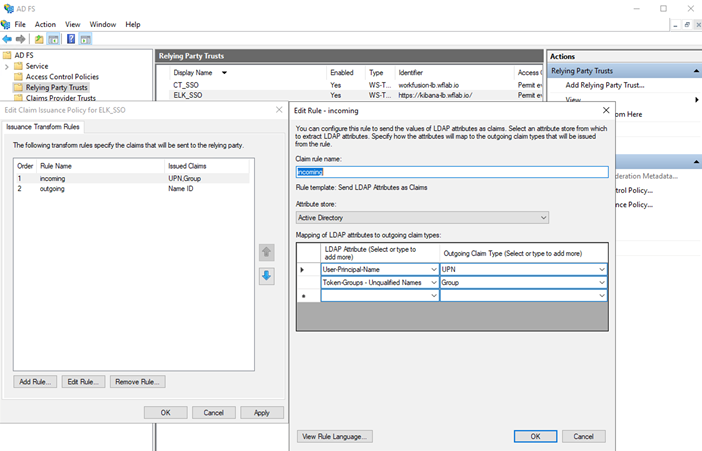Click the blue Help toolbar icon
The width and height of the screenshot is (702, 451).
[71, 39]
